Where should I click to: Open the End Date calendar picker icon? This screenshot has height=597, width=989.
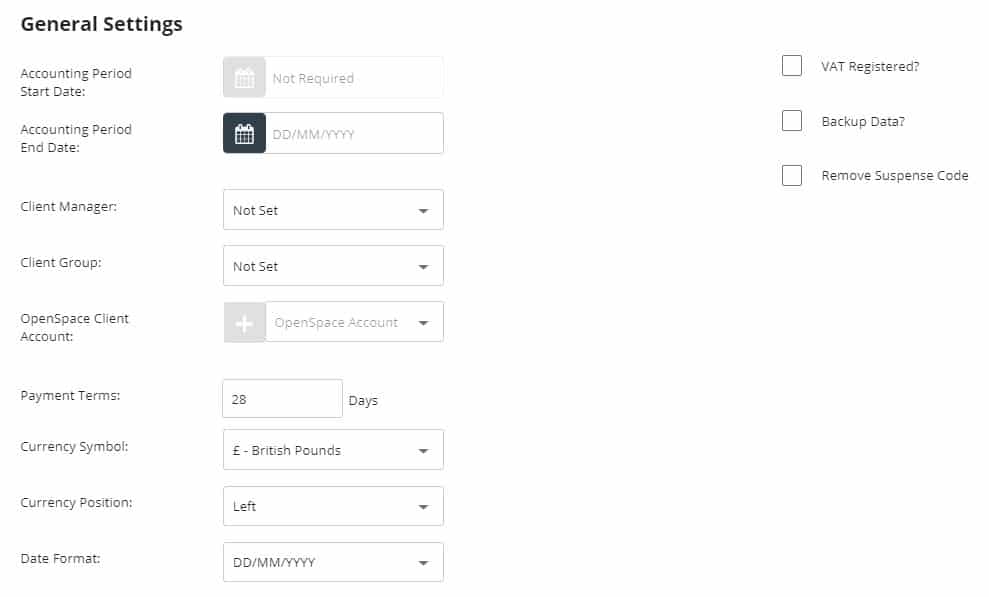pyautogui.click(x=244, y=134)
